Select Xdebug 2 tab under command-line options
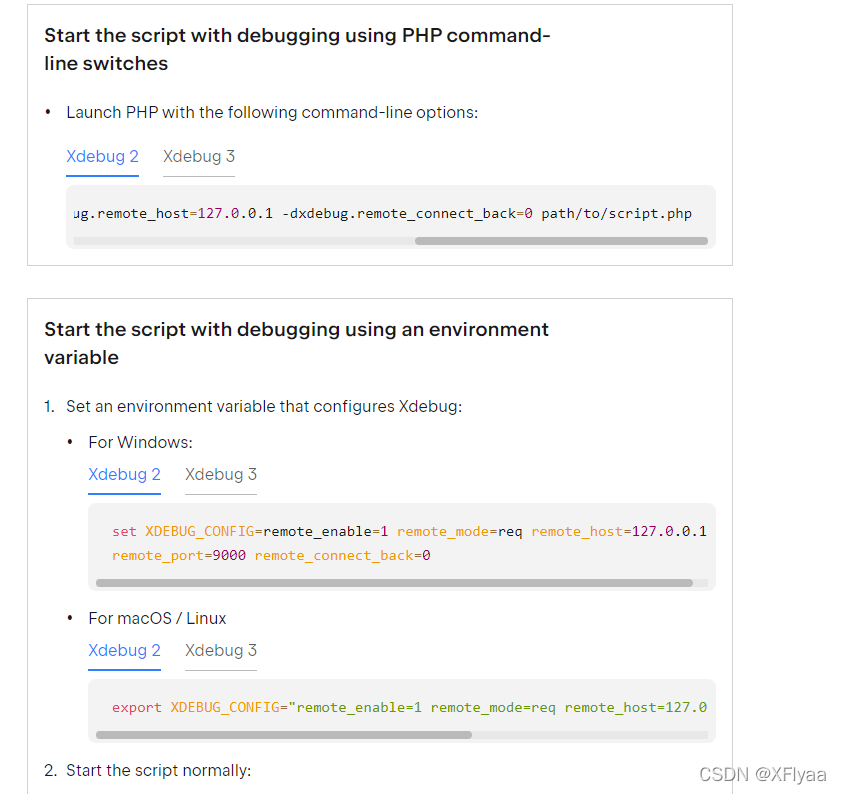841x794 pixels. tap(102, 157)
